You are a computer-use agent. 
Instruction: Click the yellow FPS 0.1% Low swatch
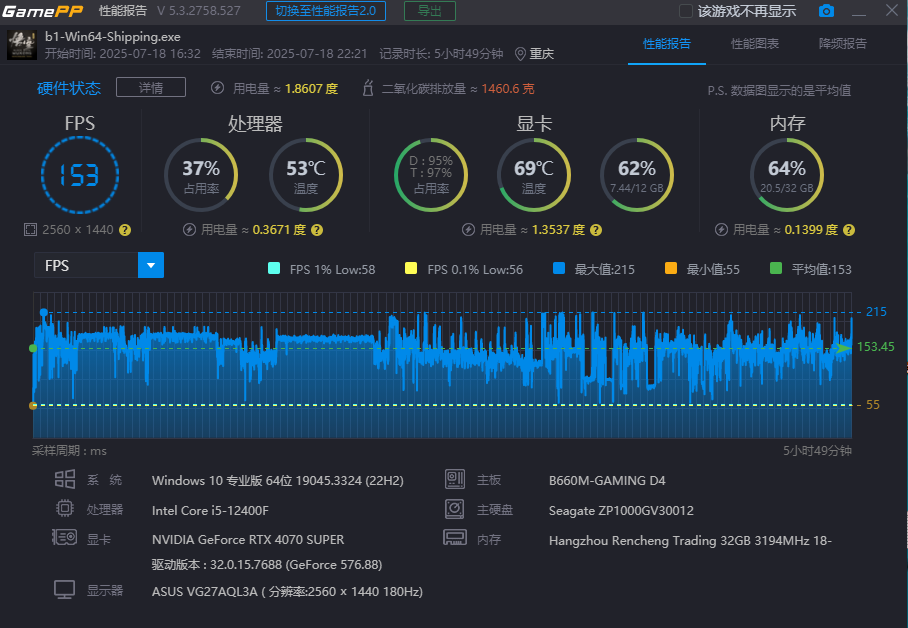[411, 268]
